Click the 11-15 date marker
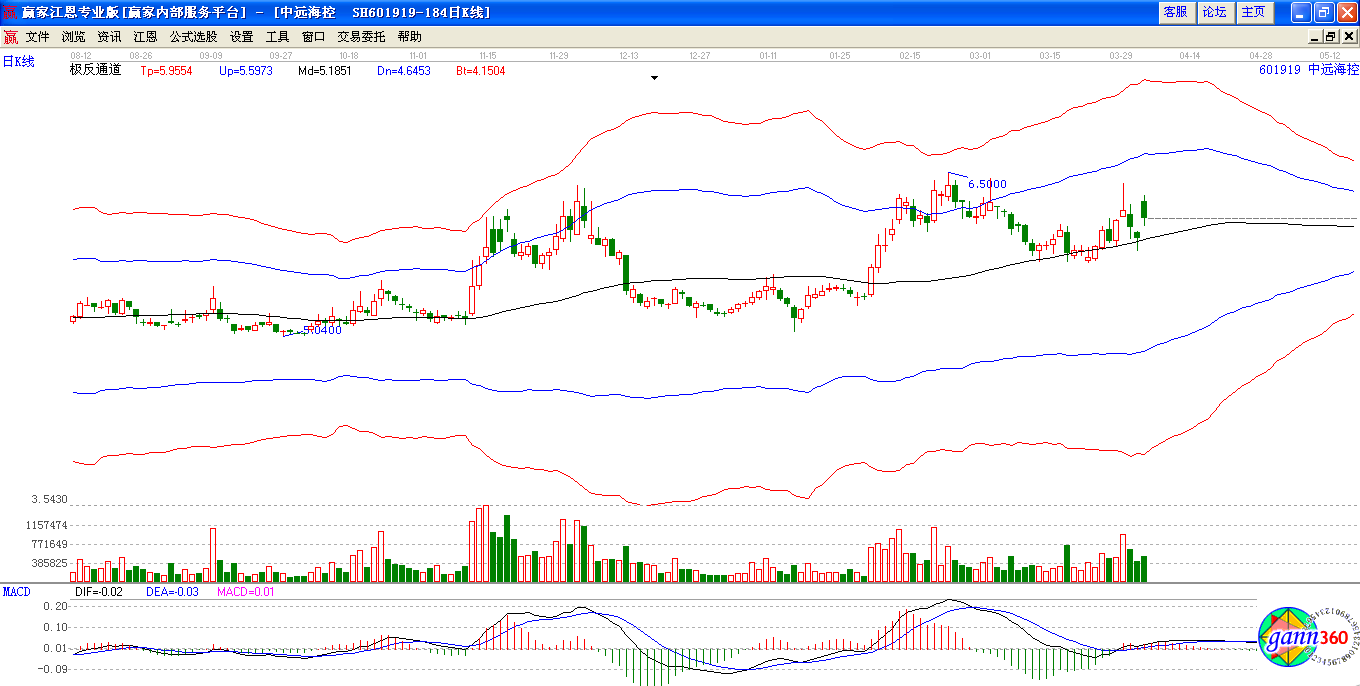Image resolution: width=1360 pixels, height=686 pixels. [488, 56]
